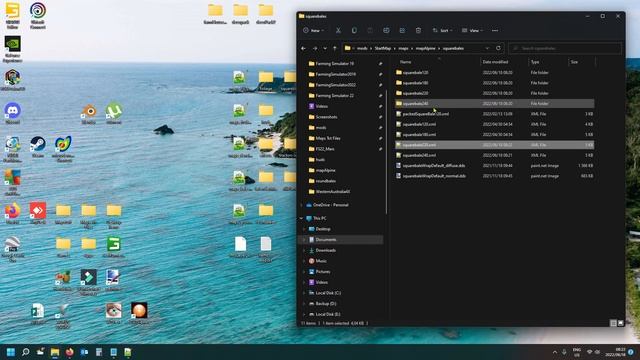
Task: Open the View dropdown menu
Action: (x=472, y=31)
